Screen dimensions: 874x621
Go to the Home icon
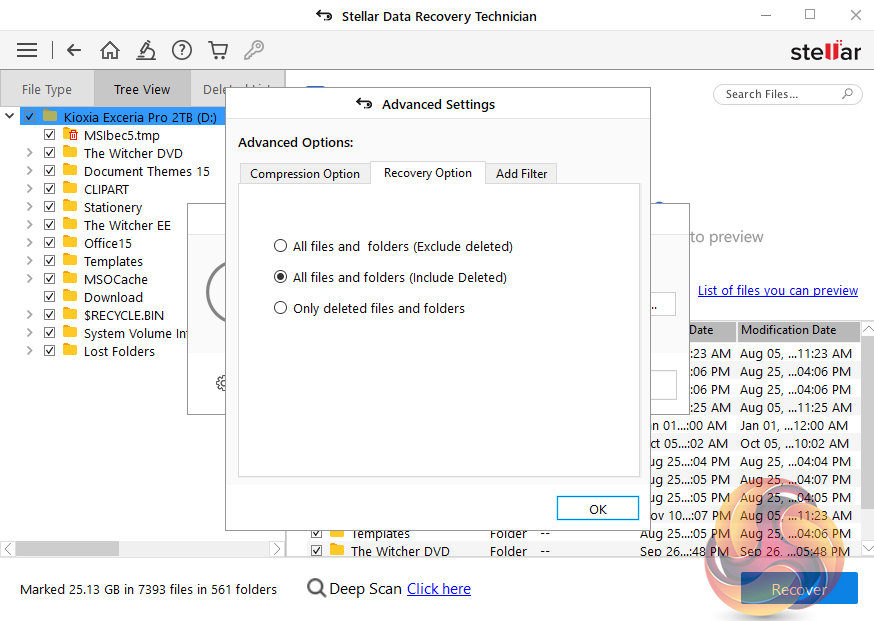110,50
